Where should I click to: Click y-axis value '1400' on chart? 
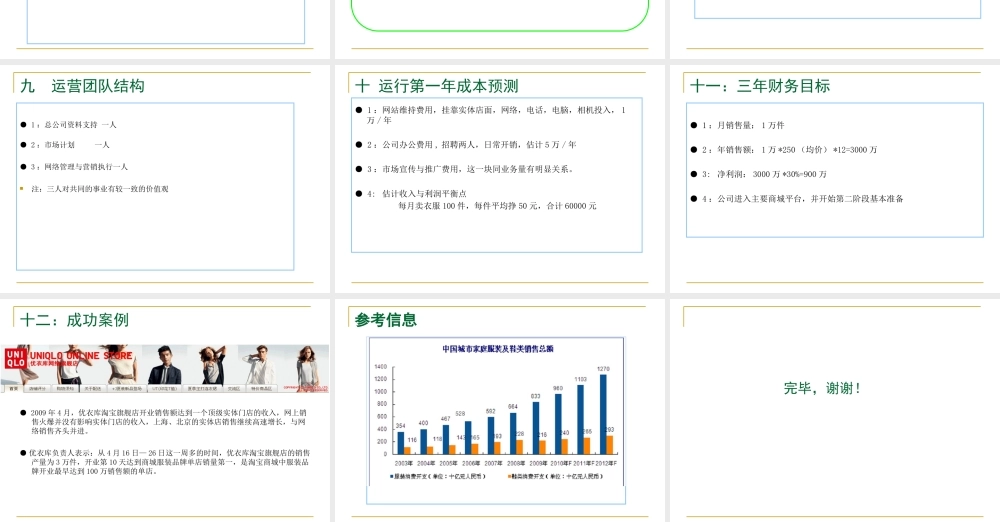(x=381, y=367)
